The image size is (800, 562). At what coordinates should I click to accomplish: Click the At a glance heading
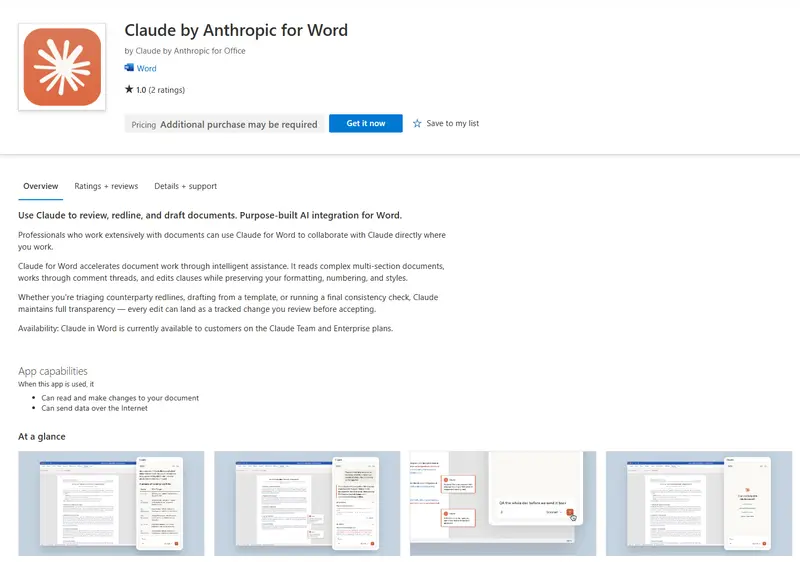[x=42, y=437]
